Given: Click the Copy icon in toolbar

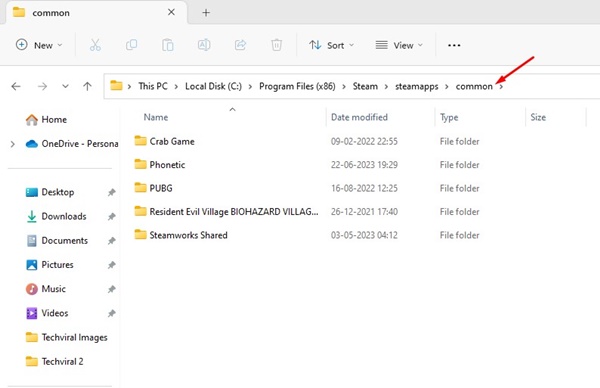Looking at the screenshot, I should pos(131,45).
